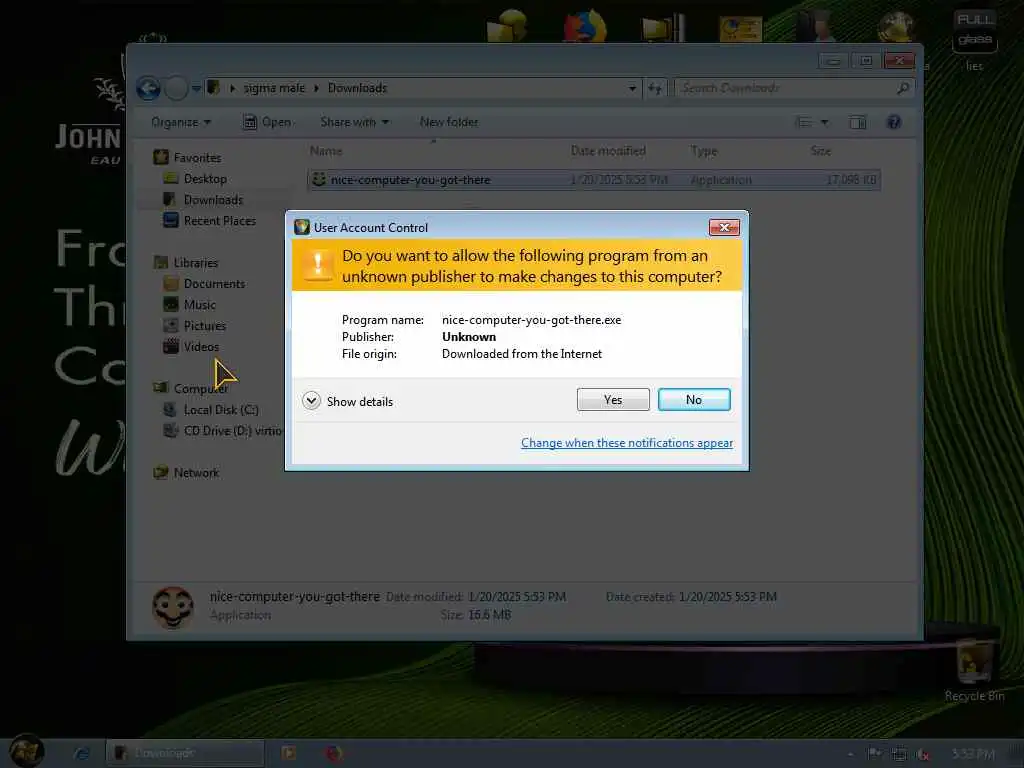This screenshot has height=768, width=1024.
Task: Sort by Date modified column header
Action: [608, 151]
